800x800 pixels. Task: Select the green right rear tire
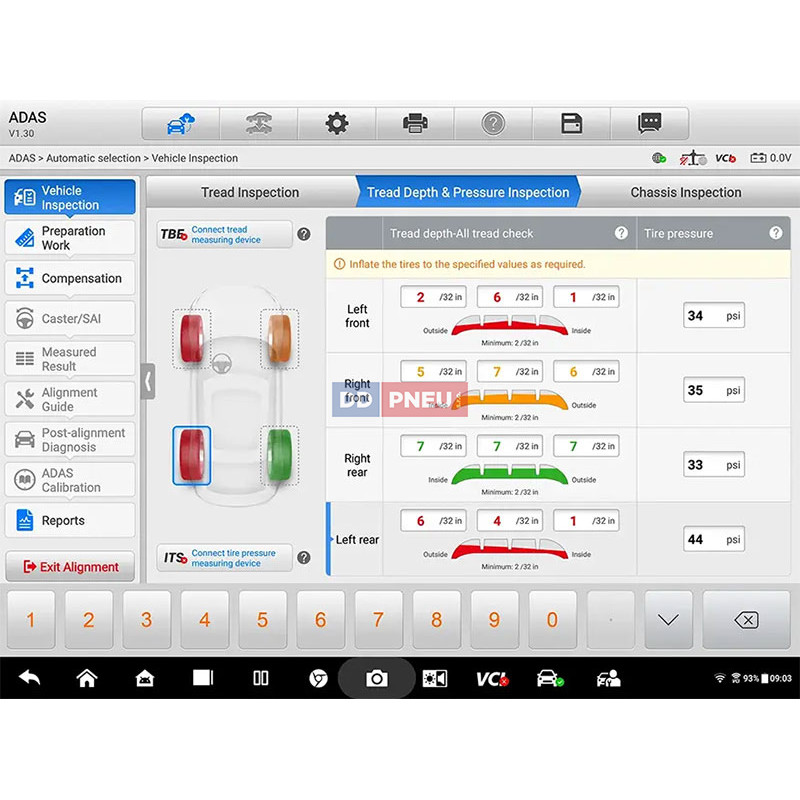pos(280,455)
